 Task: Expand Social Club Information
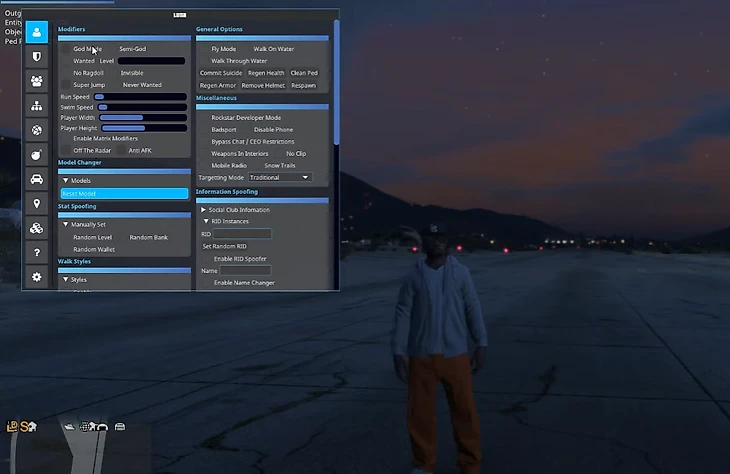(x=203, y=210)
